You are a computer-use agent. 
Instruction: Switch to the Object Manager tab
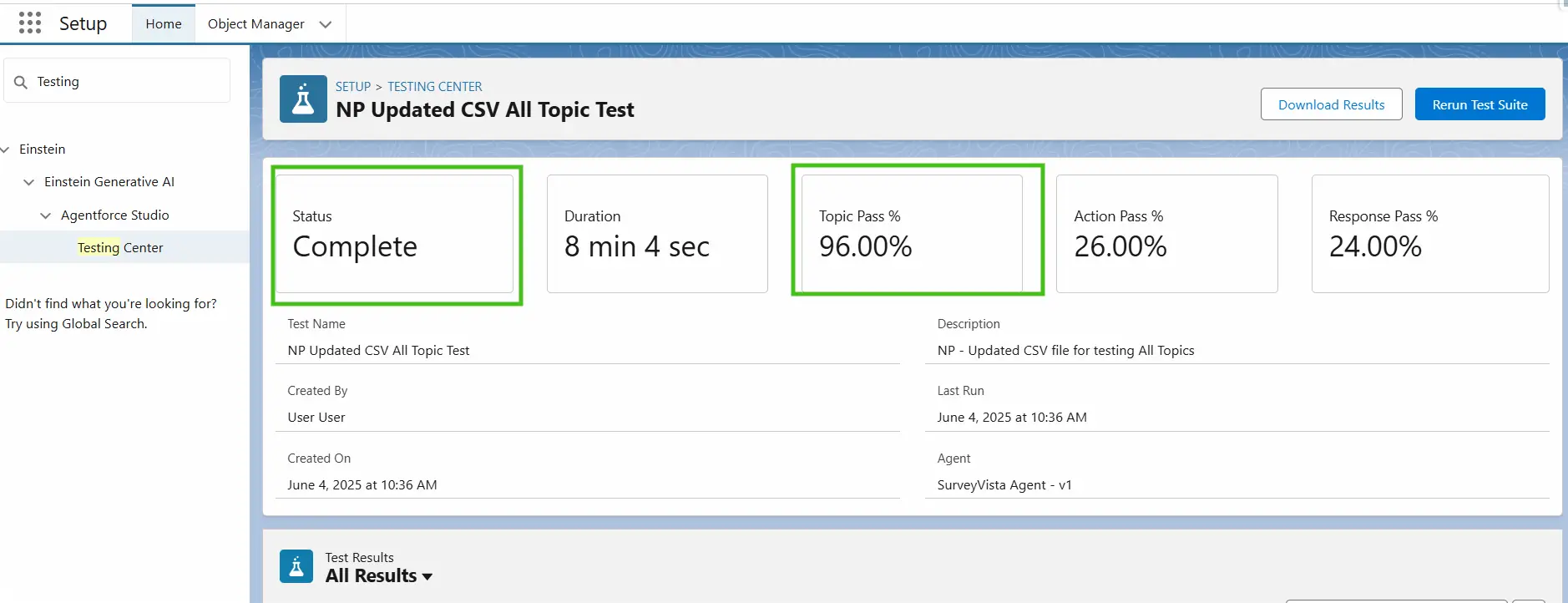[255, 24]
